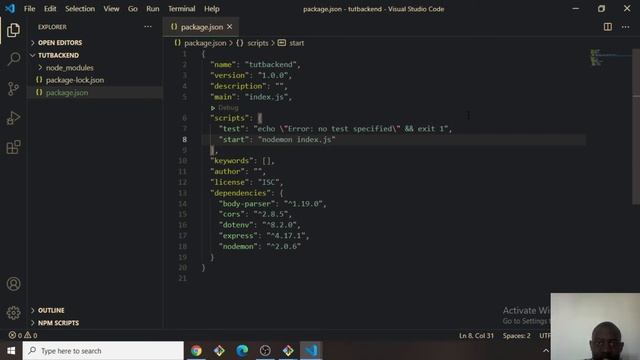Screen dimensions: 640x360
Task: Click the "nodemon" dependency line
Action: coord(260,247)
